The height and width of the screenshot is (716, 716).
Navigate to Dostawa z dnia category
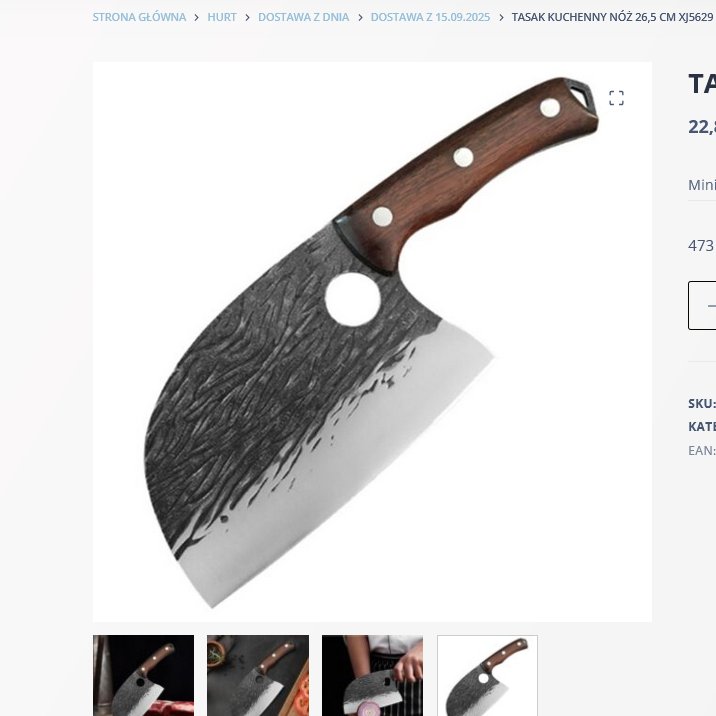[x=303, y=17]
